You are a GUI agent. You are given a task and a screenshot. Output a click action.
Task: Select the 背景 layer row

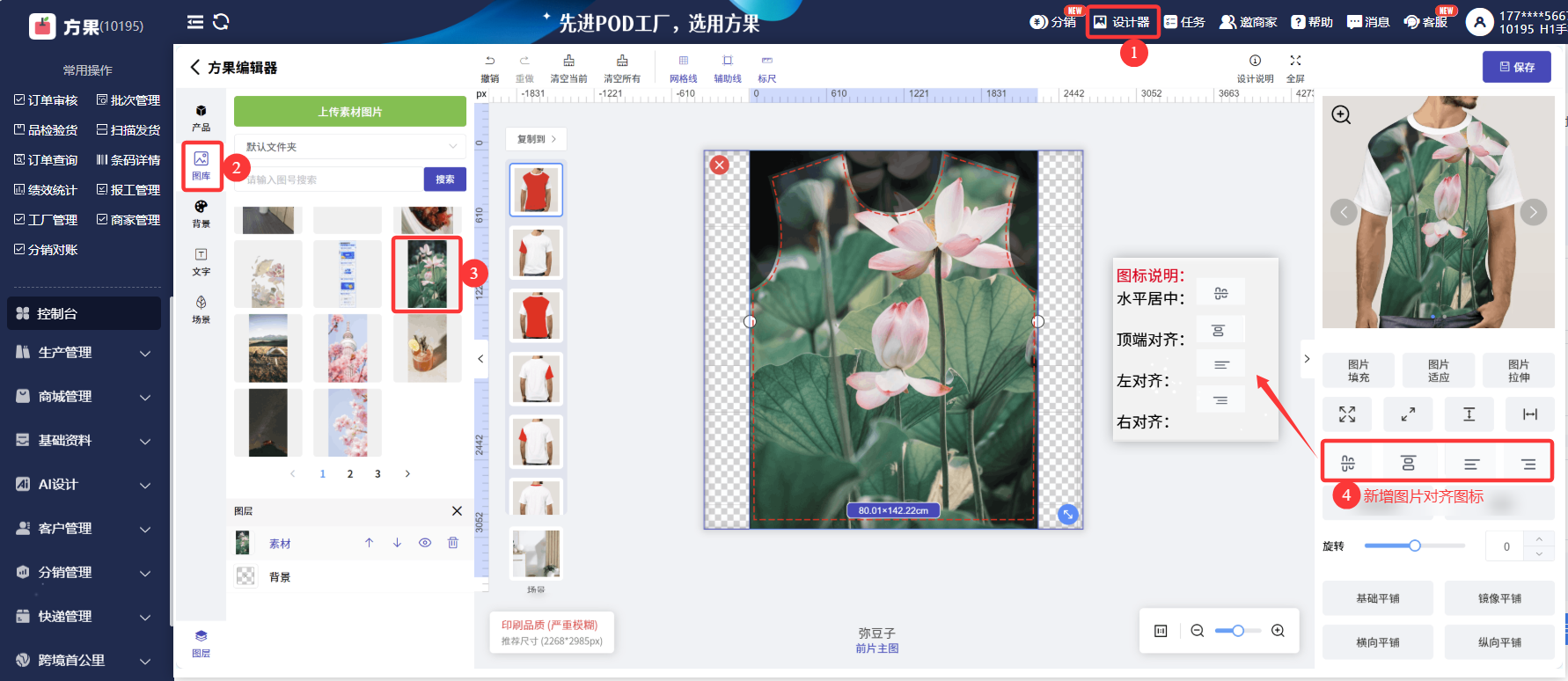click(350, 576)
